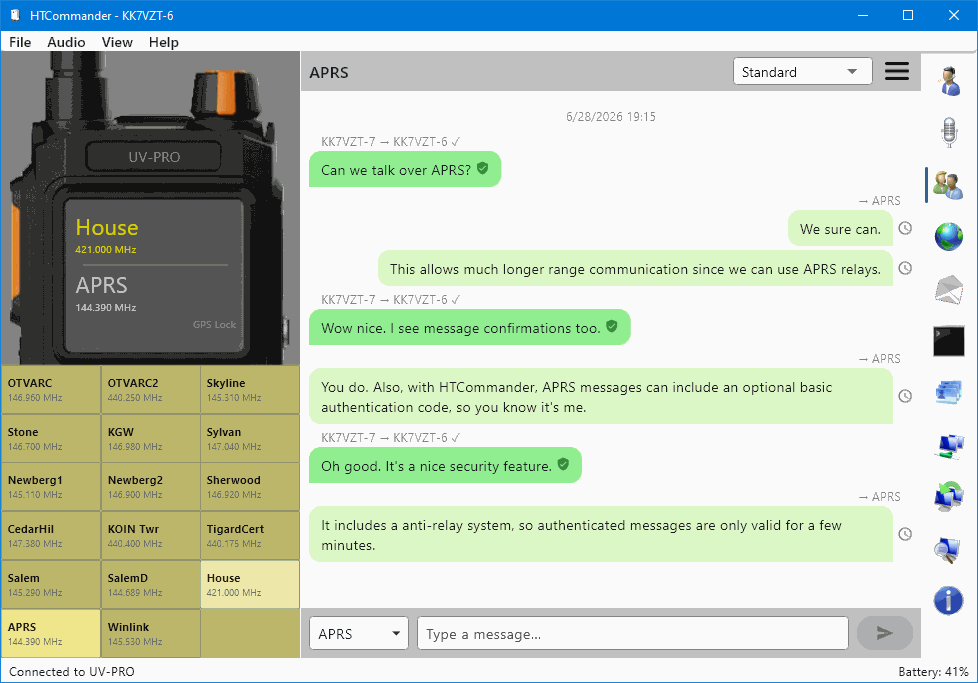This screenshot has width=978, height=683.
Task: Select the OTVARC2 channel button
Action: click(150, 390)
